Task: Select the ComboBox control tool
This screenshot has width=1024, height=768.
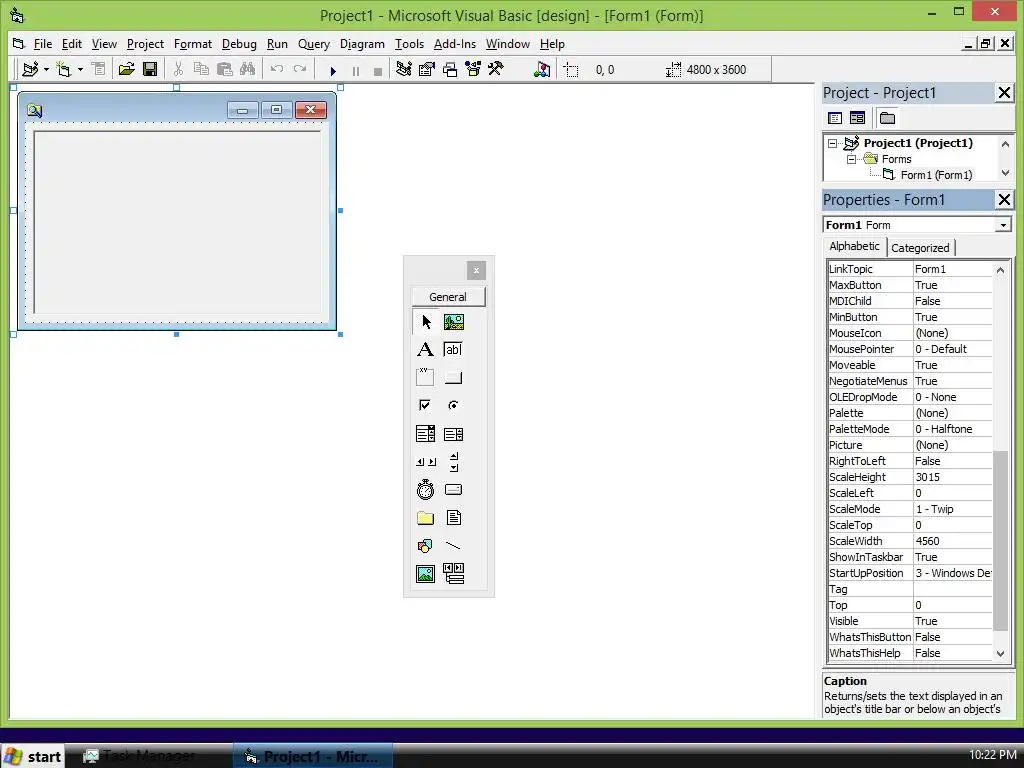Action: (425, 434)
